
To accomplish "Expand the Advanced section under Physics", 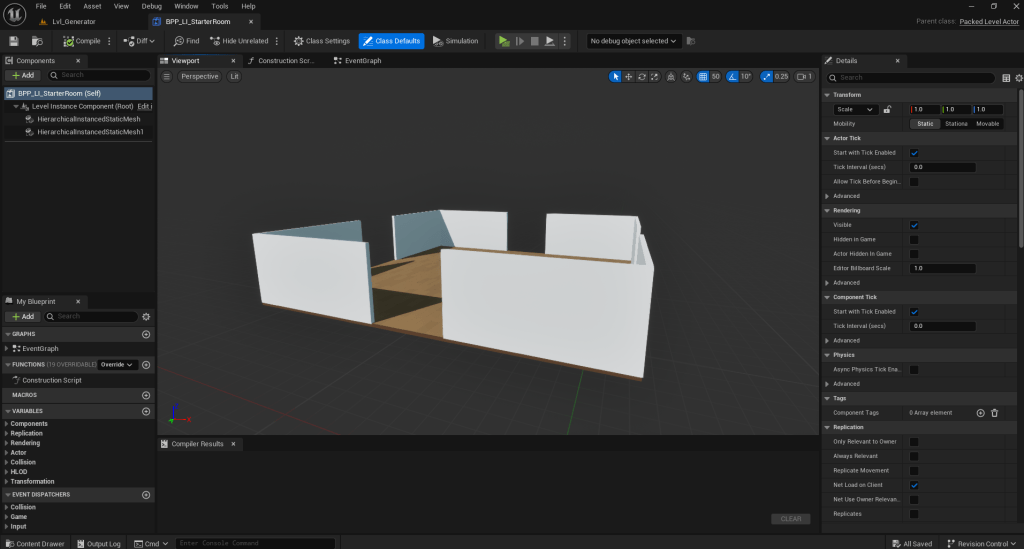I will pyautogui.click(x=846, y=384).
